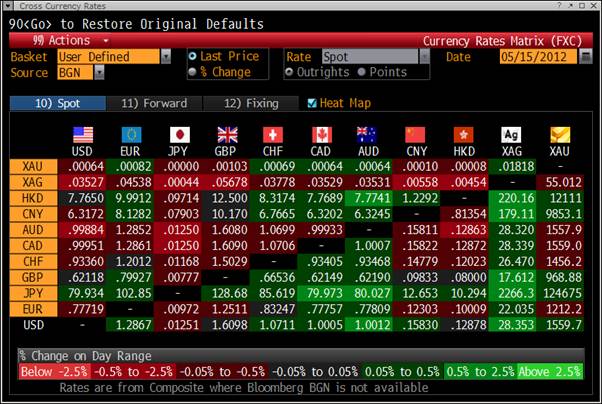Click the silver Ag XAG column icon
This screenshot has height=404, width=602.
click(511, 134)
